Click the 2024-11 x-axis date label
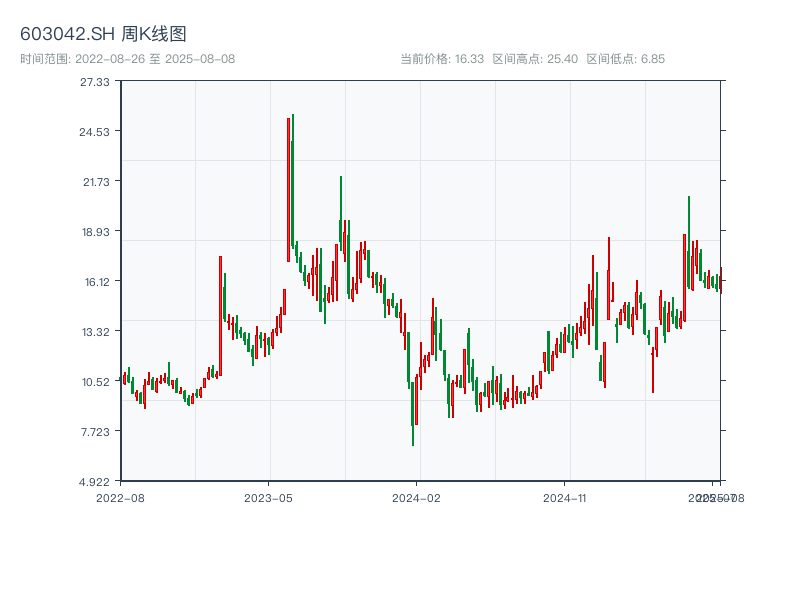Screen dimensions: 800x600 tap(564, 498)
